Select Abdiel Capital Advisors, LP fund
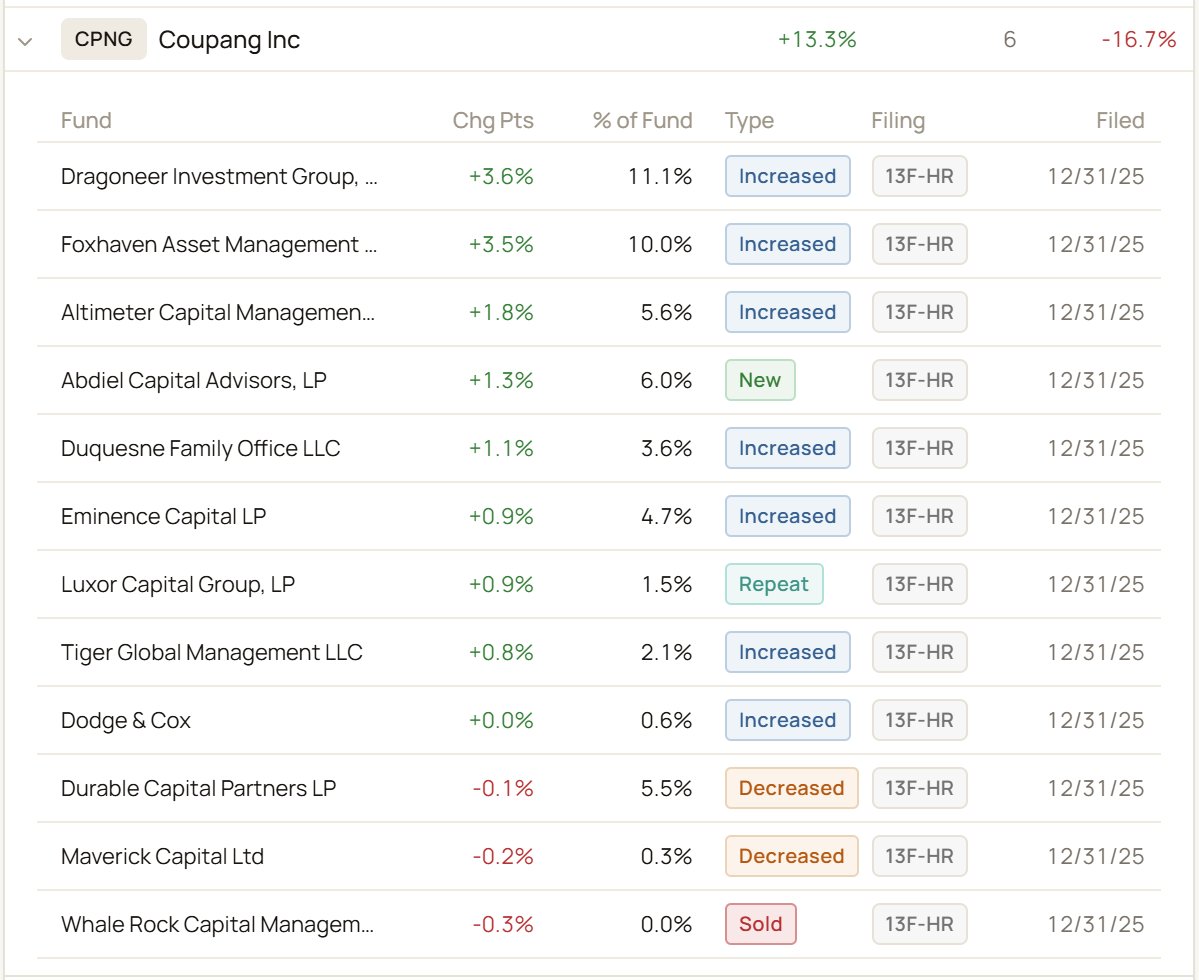The image size is (1199, 980). tap(193, 380)
